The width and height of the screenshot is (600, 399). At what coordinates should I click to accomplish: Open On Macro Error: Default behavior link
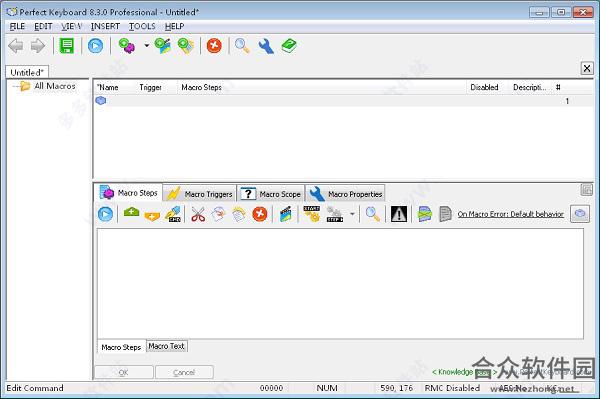click(510, 214)
